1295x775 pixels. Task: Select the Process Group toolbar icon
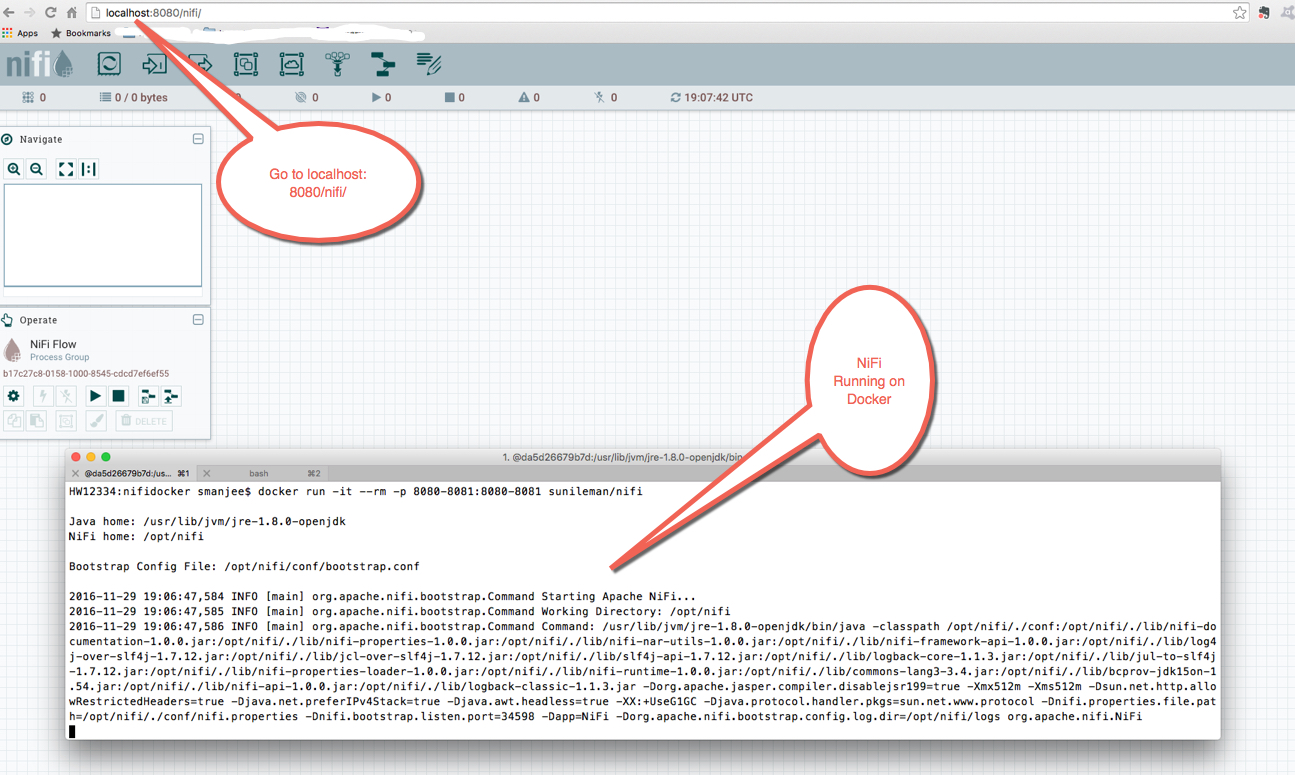pos(246,64)
